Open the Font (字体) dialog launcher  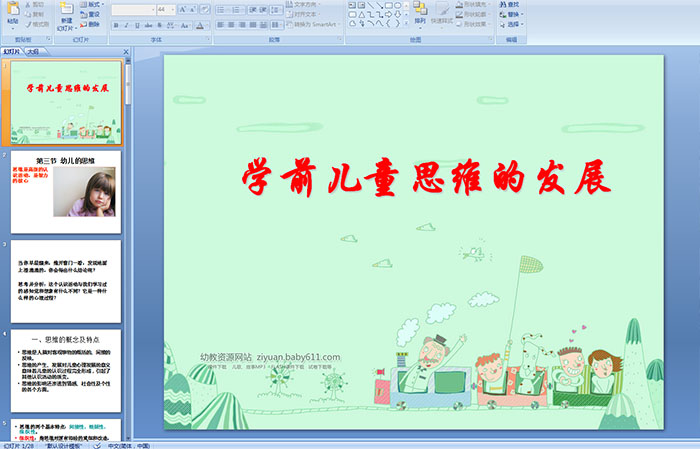(x=208, y=40)
